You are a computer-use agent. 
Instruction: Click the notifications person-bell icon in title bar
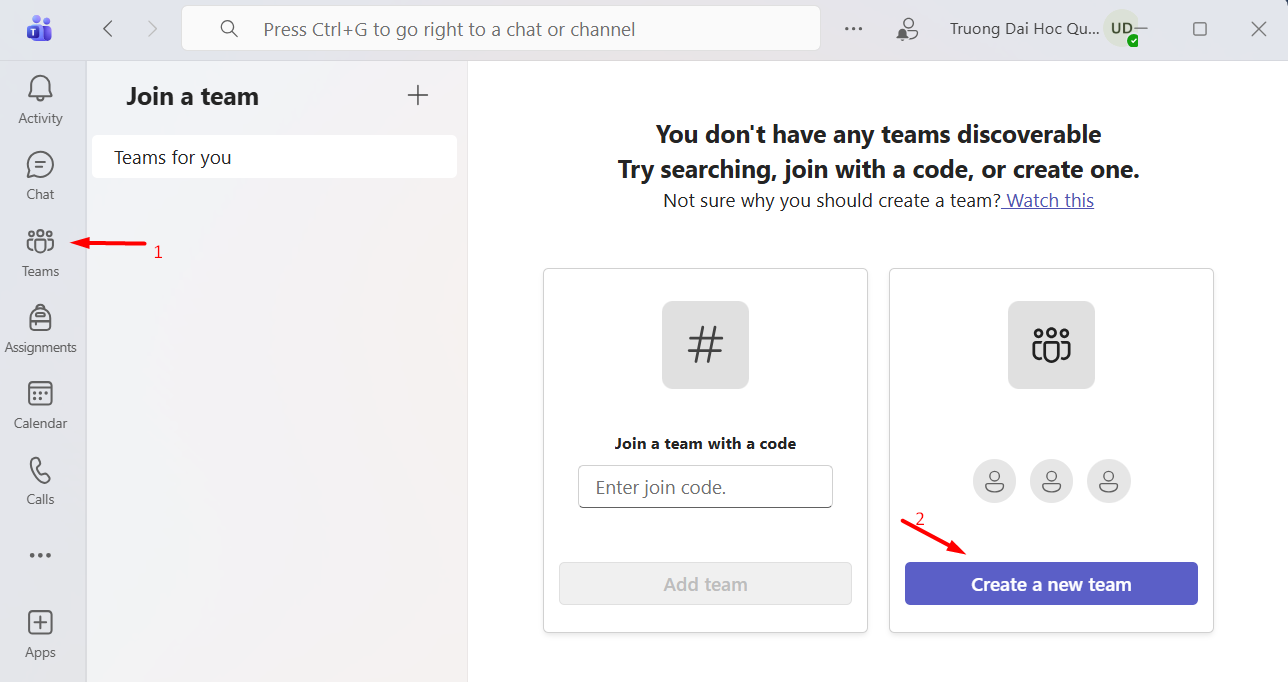click(x=907, y=29)
